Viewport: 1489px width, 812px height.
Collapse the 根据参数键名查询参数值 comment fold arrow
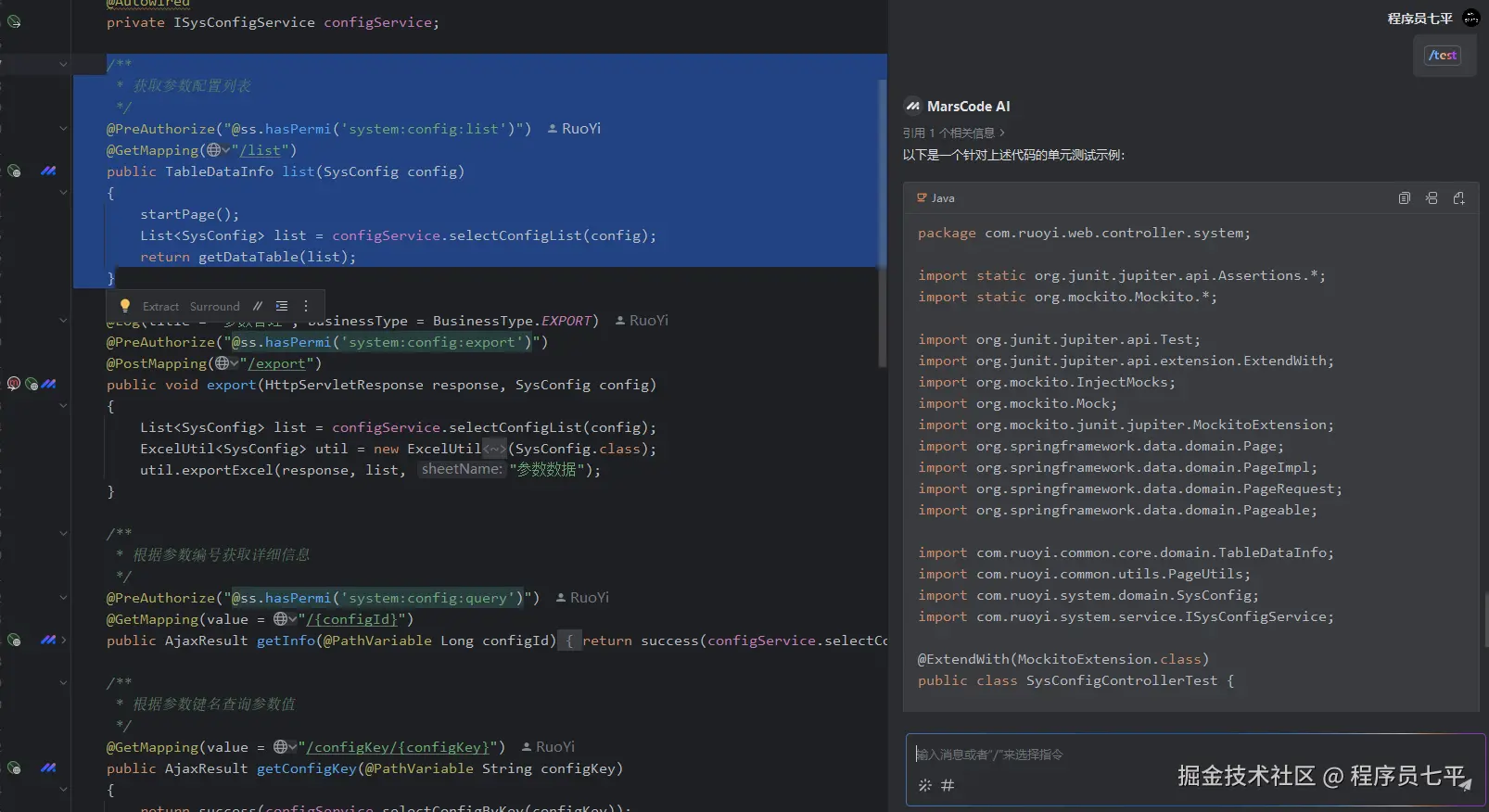point(63,682)
